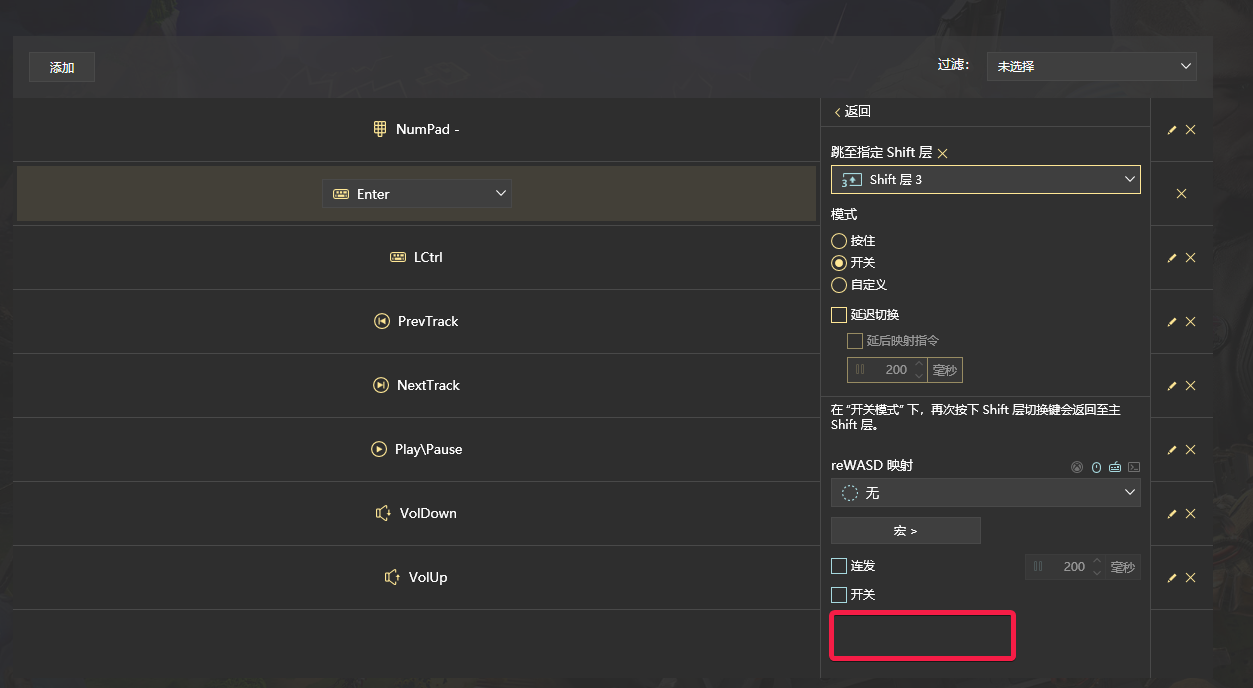This screenshot has height=688, width=1253.
Task: Click the reWASD 映射 label
Action: point(872,466)
